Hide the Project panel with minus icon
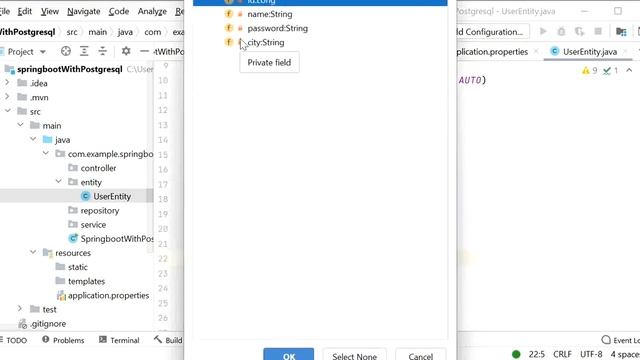640x360 pixels. 144,51
